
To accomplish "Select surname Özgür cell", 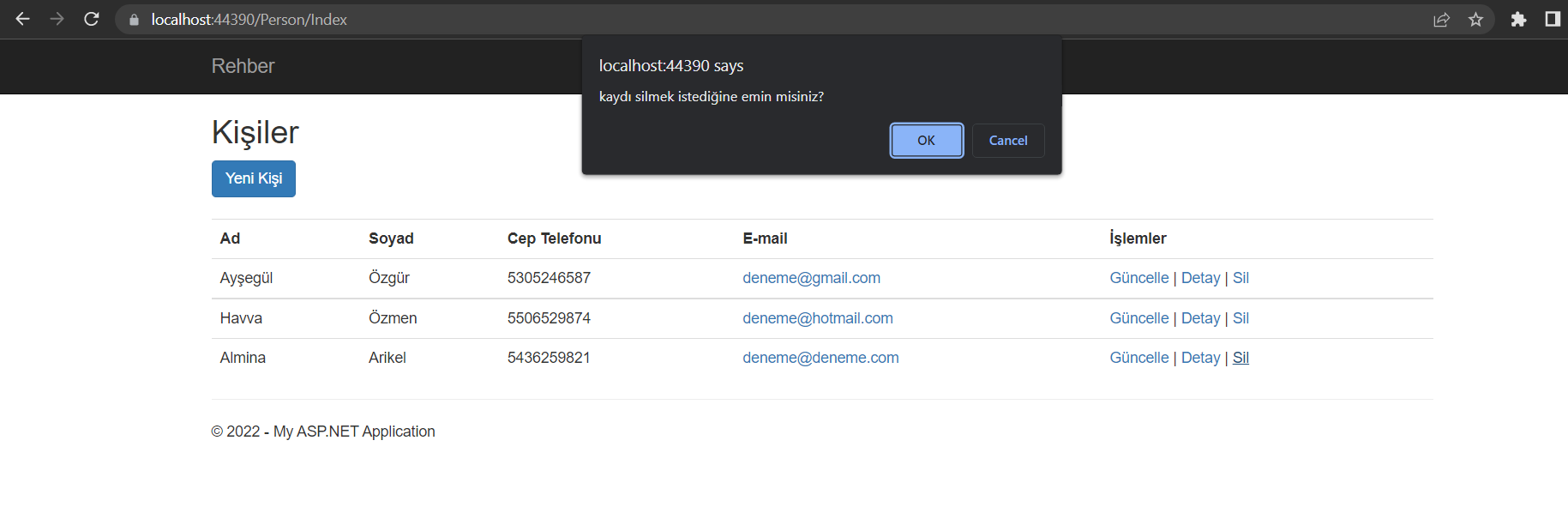I will 389,278.
